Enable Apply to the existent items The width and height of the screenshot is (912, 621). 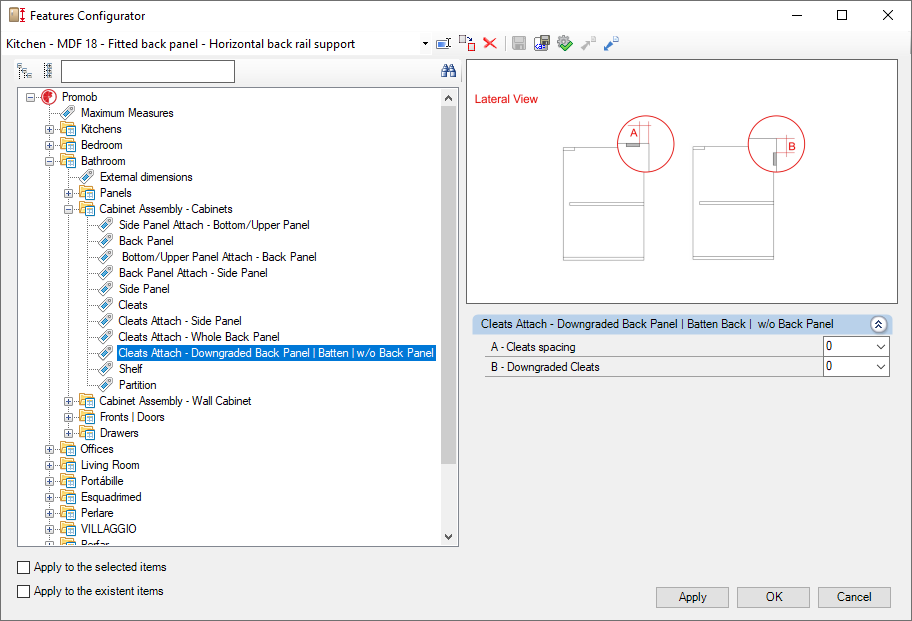click(23, 591)
